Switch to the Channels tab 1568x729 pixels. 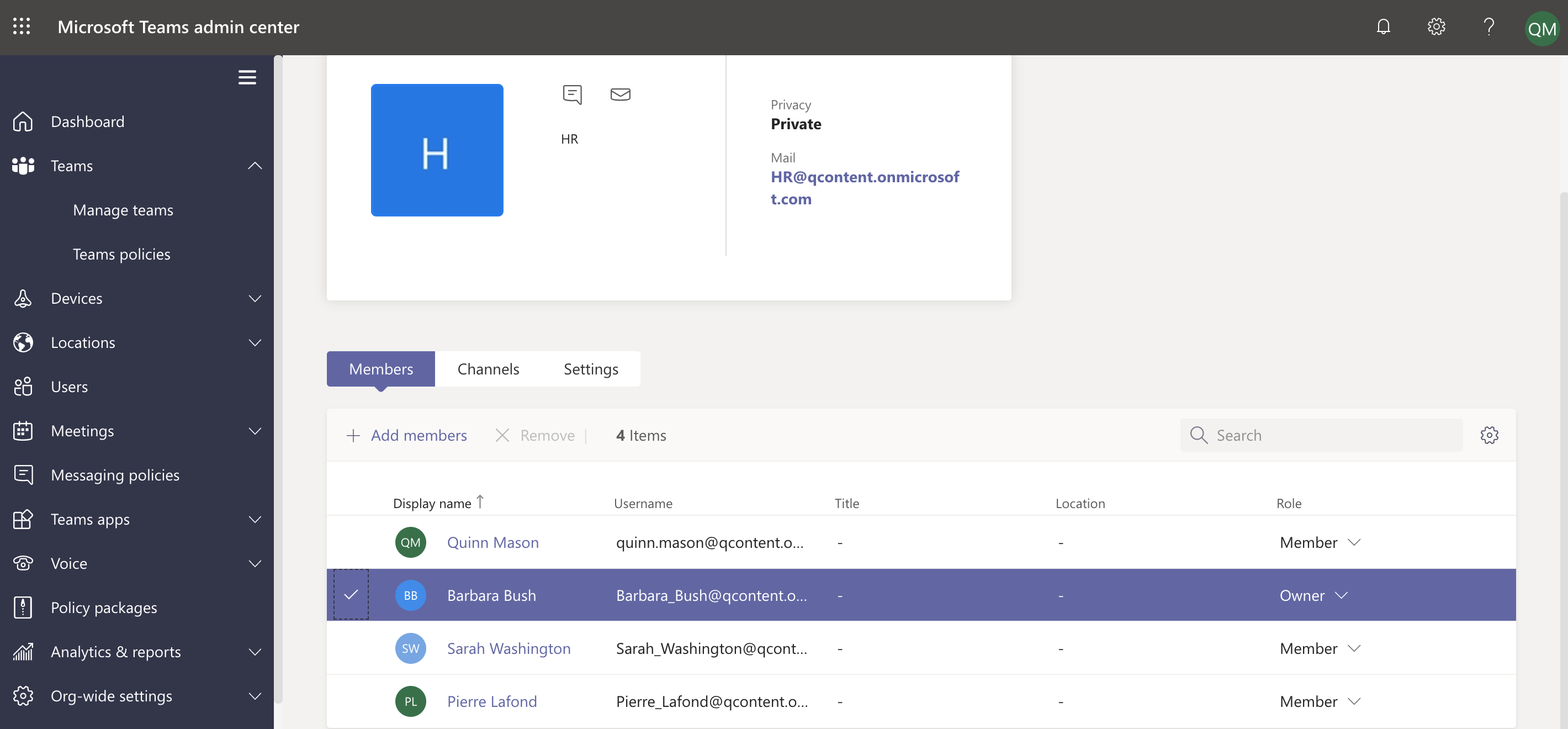pos(488,369)
